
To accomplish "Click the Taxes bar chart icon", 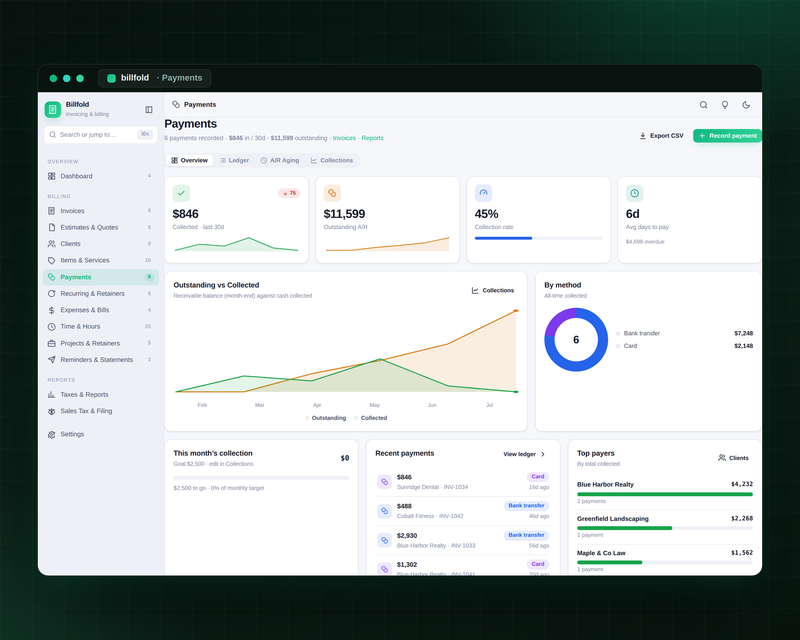I will 52,395.
